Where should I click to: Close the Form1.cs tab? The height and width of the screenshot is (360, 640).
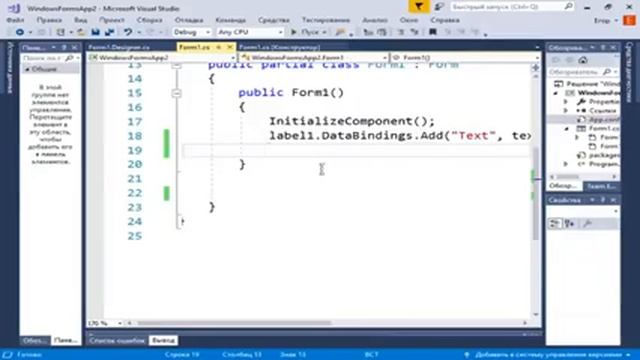click(x=230, y=47)
